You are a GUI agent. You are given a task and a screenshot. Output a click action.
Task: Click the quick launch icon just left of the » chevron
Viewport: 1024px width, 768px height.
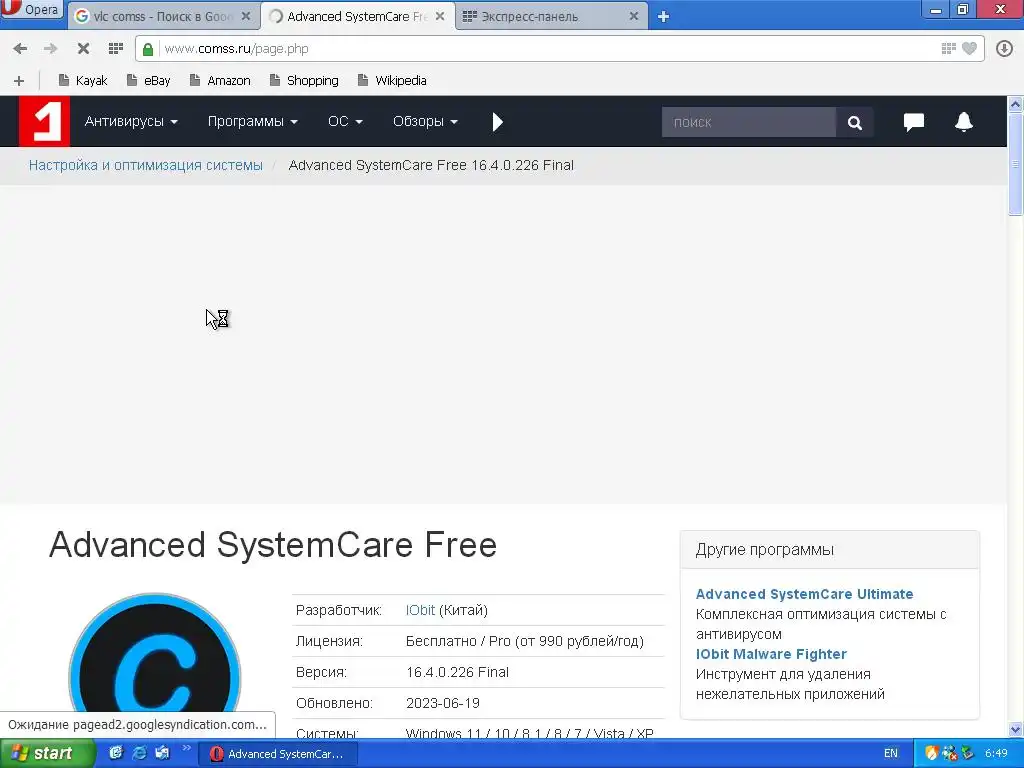[162, 753]
